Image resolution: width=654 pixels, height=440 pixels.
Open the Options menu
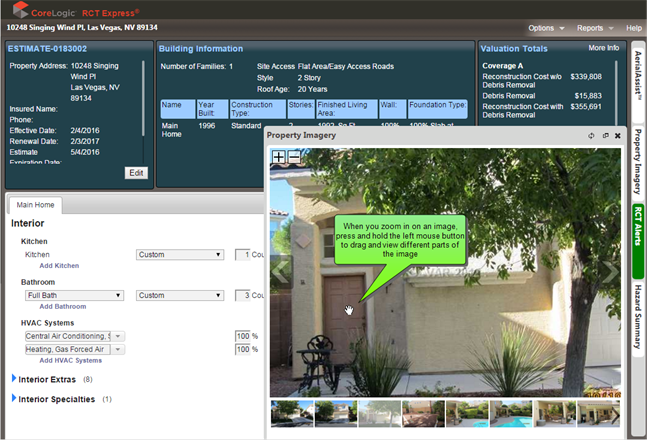pos(546,28)
